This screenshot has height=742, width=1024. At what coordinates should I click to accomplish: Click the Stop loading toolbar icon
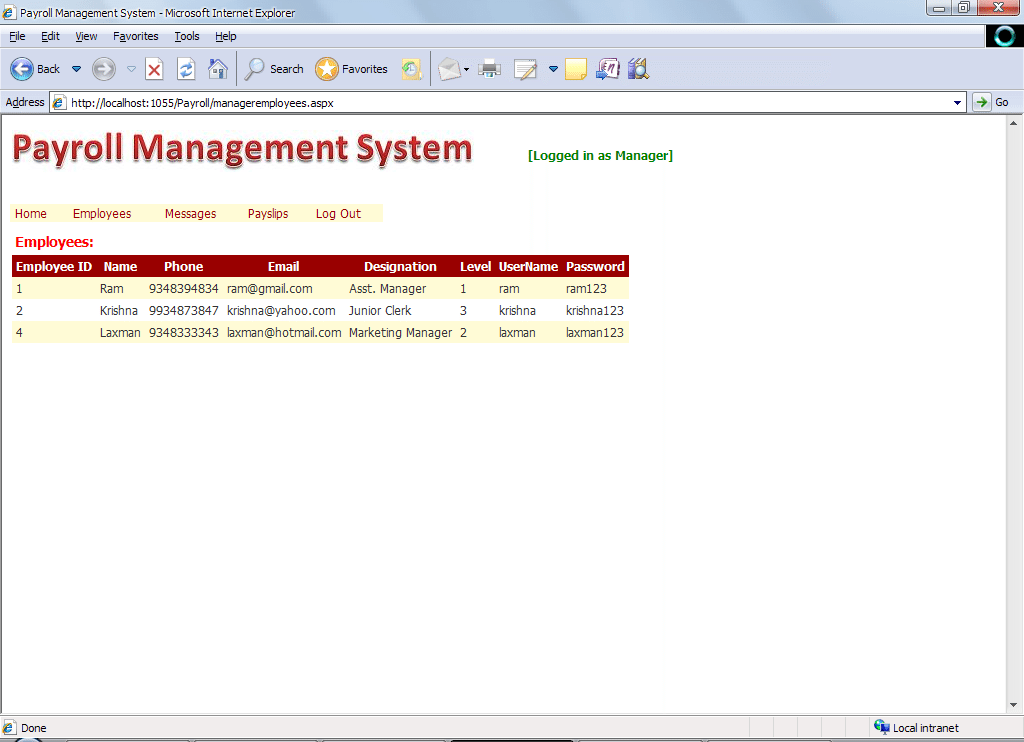pos(154,69)
